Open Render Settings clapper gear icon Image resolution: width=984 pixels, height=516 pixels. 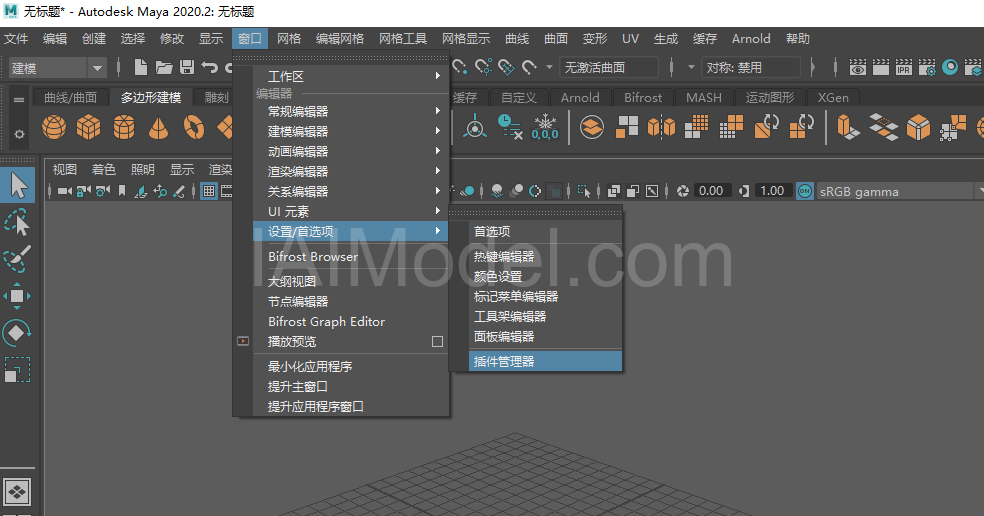click(x=927, y=67)
